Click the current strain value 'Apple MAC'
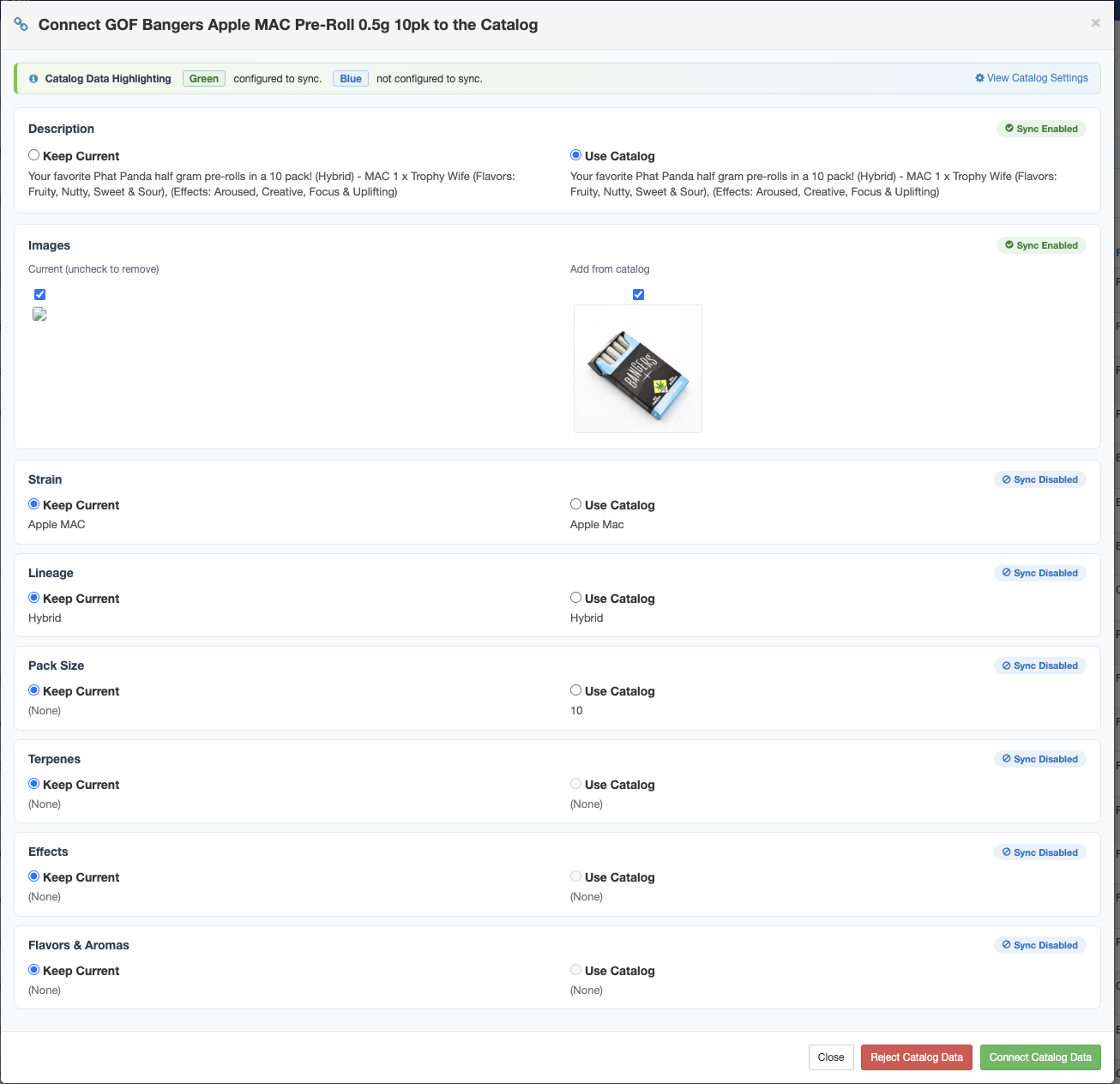Viewport: 1120px width, 1084px height. click(57, 525)
